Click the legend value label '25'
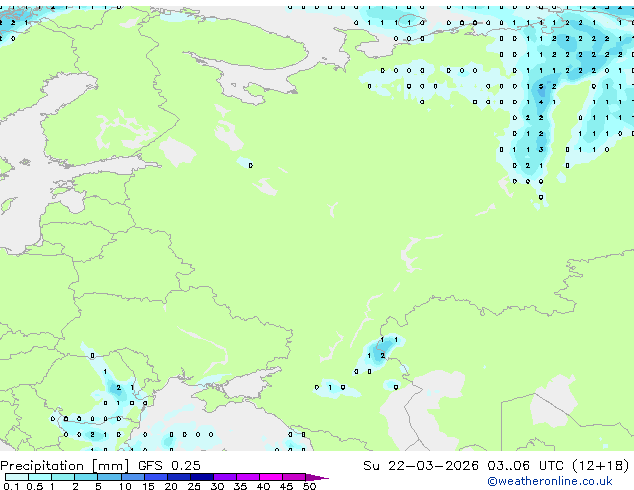The height and width of the screenshot is (490, 634). click(194, 486)
